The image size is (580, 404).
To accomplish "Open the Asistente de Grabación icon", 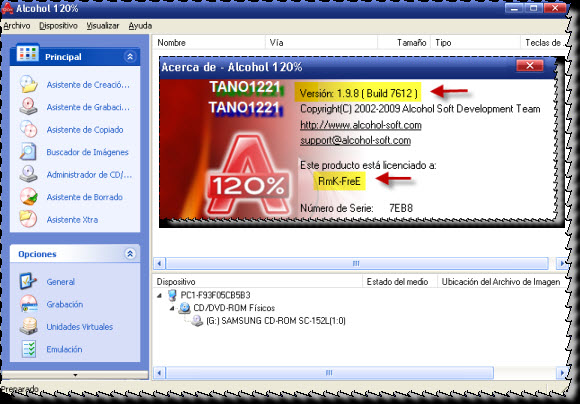I will 29,107.
